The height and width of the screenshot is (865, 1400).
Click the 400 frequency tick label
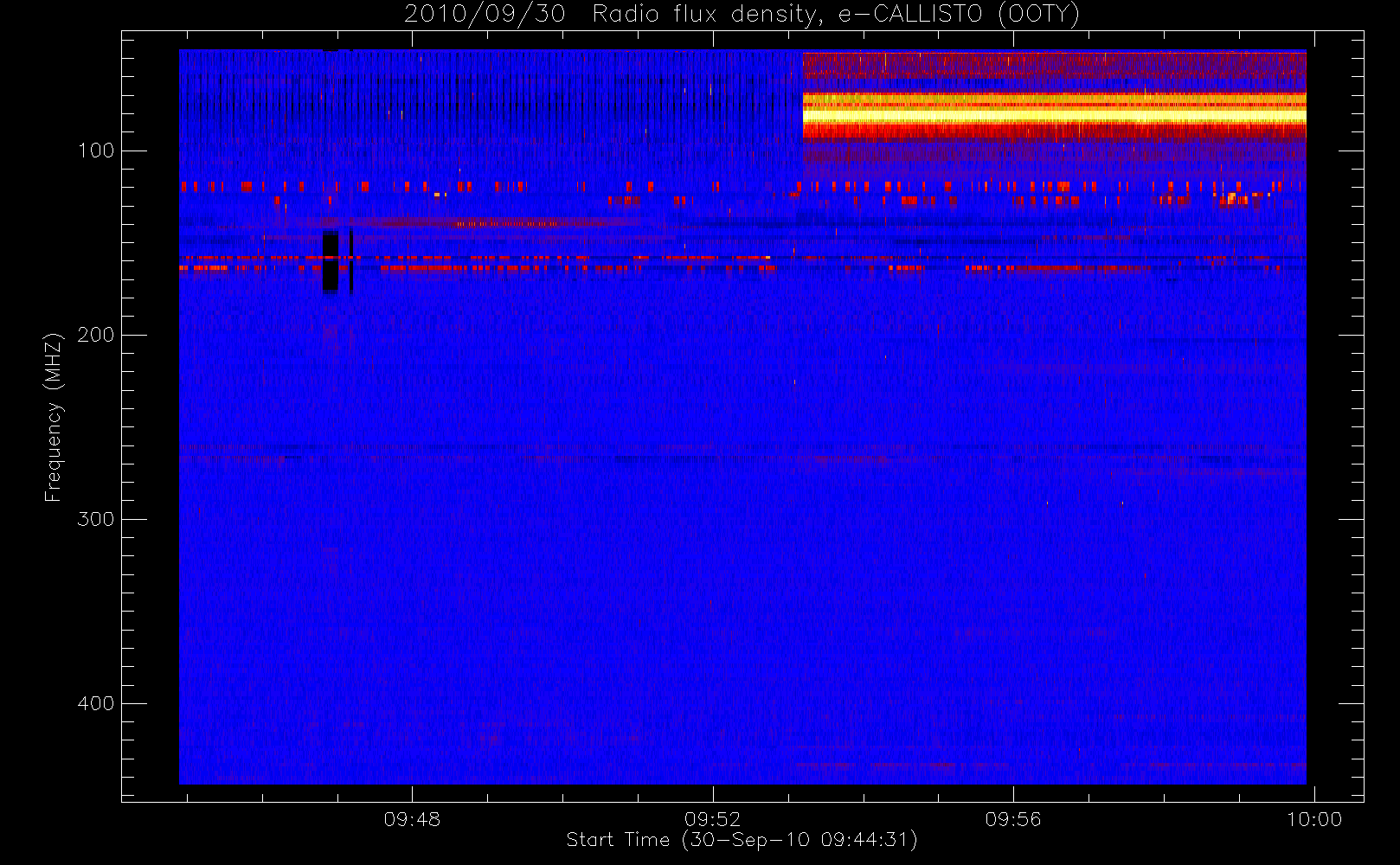click(95, 703)
